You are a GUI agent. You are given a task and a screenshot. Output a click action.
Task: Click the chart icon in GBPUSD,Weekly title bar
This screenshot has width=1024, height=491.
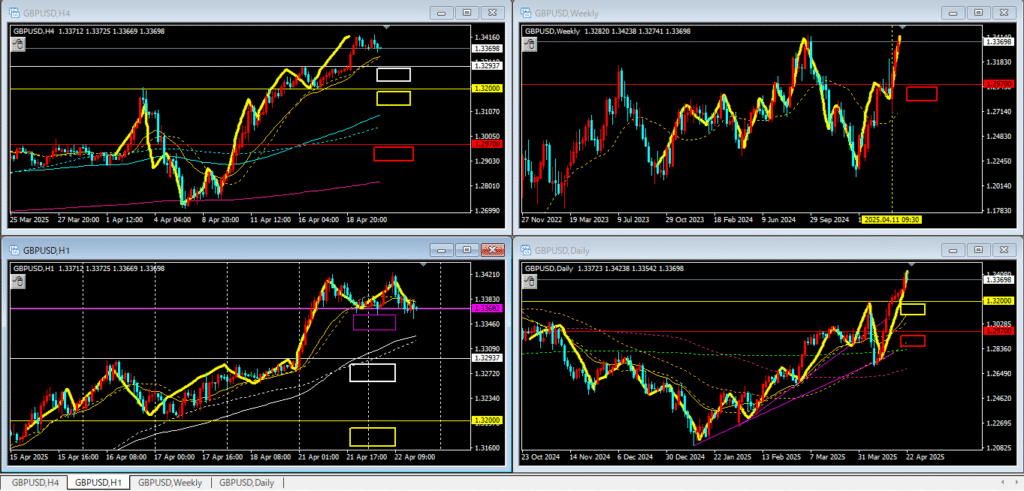point(525,12)
